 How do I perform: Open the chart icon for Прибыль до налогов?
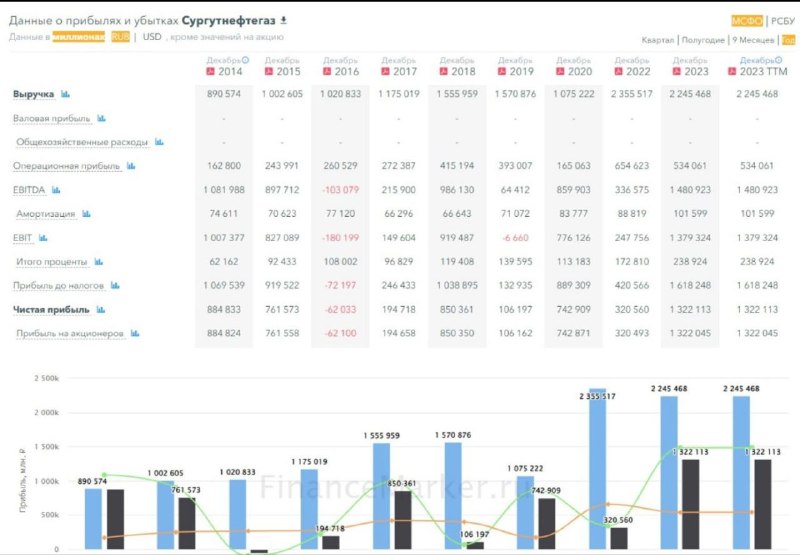click(x=115, y=285)
